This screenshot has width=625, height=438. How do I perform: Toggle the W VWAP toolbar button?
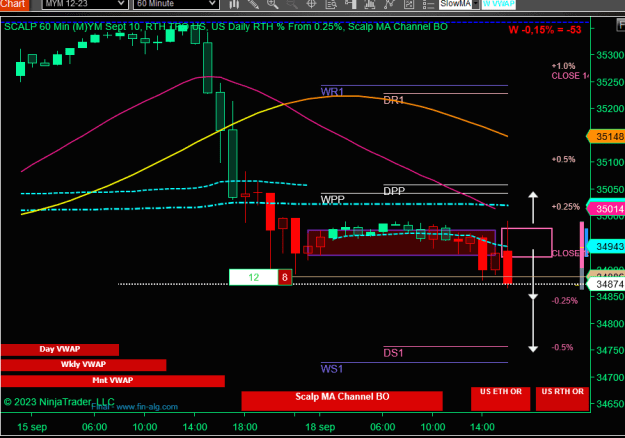tap(499, 4)
